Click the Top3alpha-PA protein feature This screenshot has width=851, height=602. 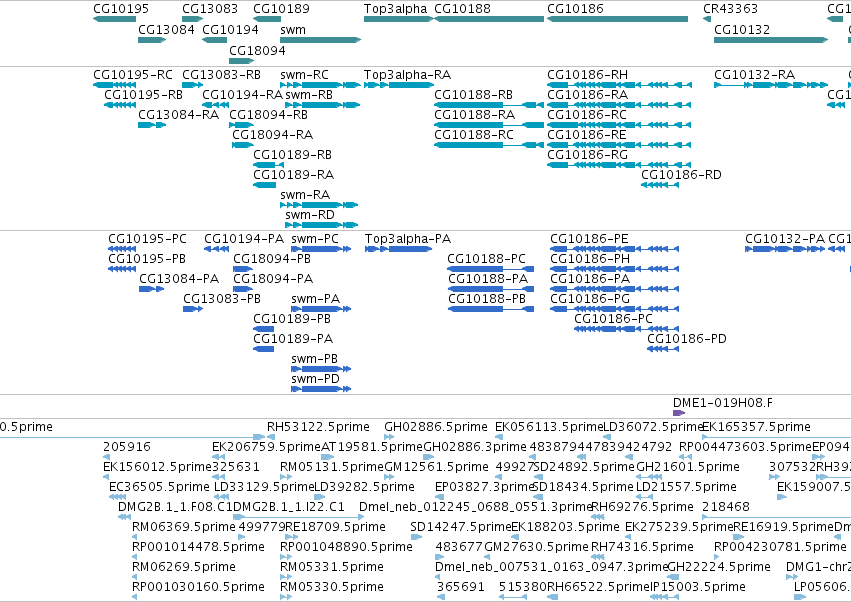click(398, 249)
